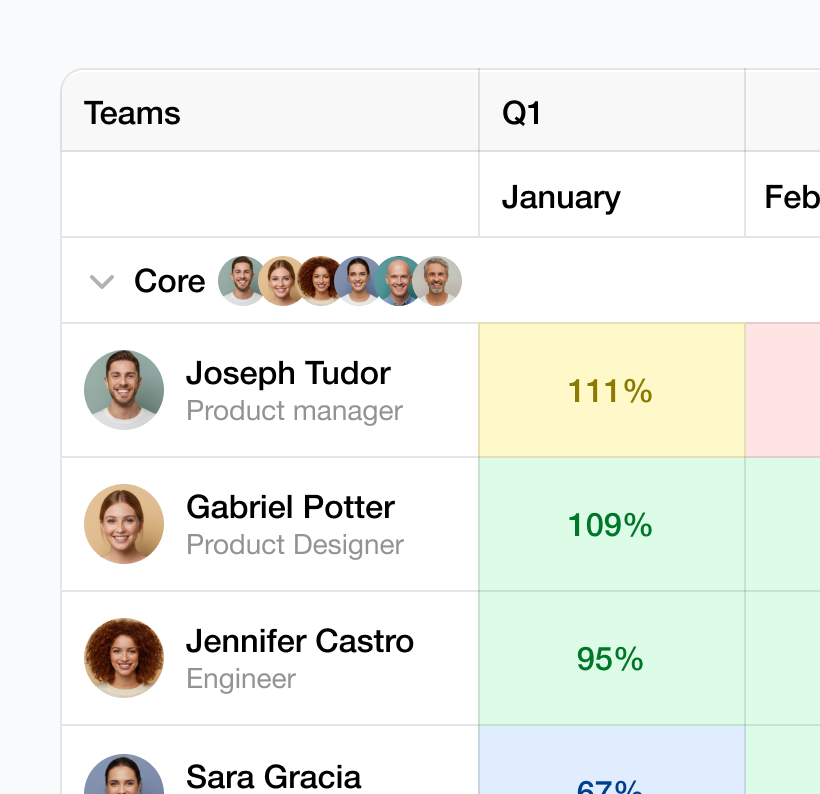Image resolution: width=820 pixels, height=794 pixels.
Task: Open Joseph Tudor's profile picture
Action: point(124,390)
